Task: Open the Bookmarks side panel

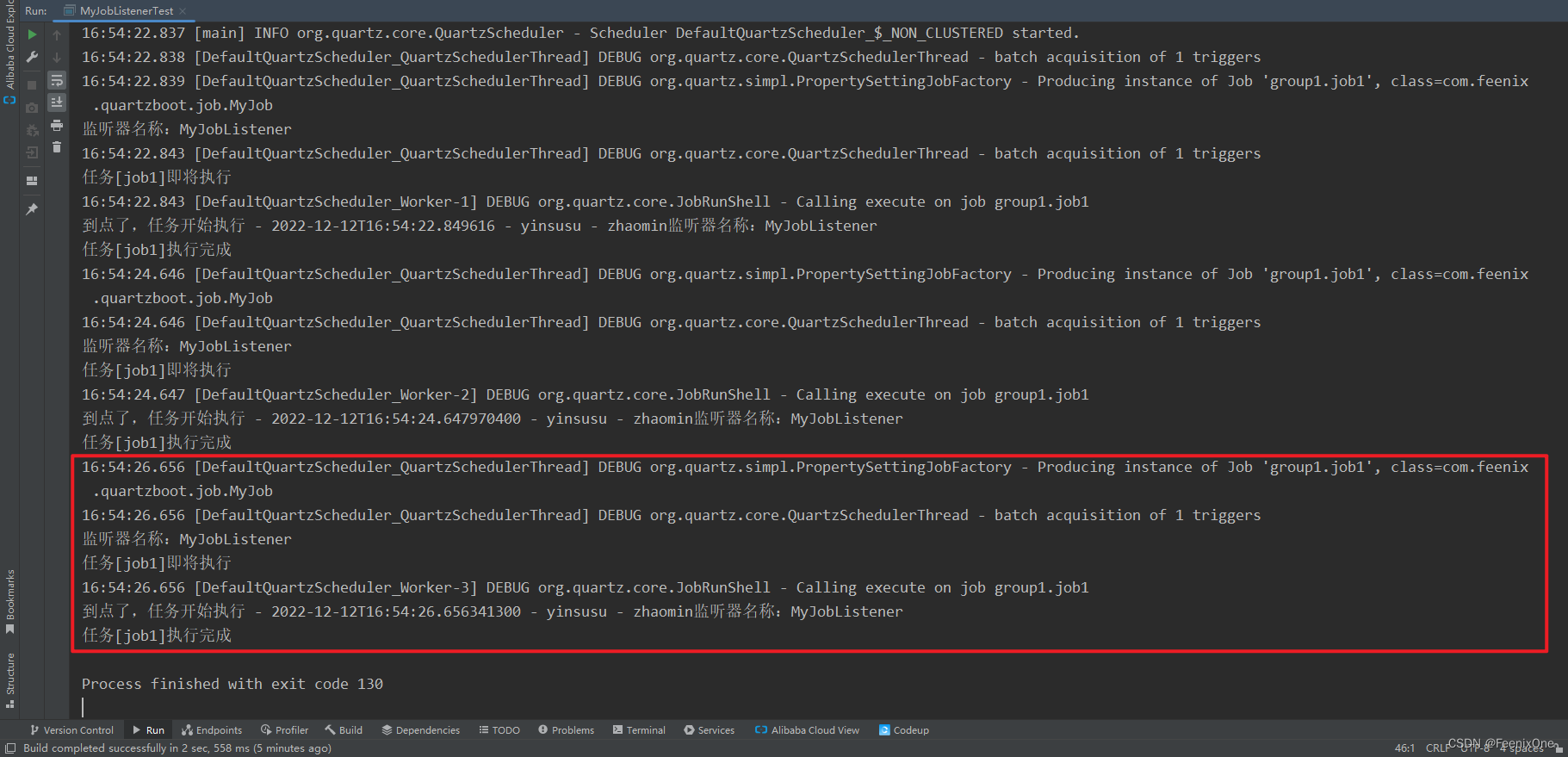Action: (x=9, y=602)
